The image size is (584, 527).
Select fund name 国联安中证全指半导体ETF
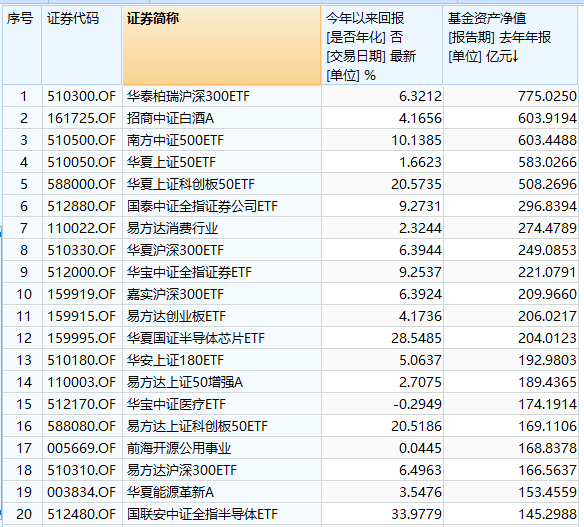[x=202, y=514]
